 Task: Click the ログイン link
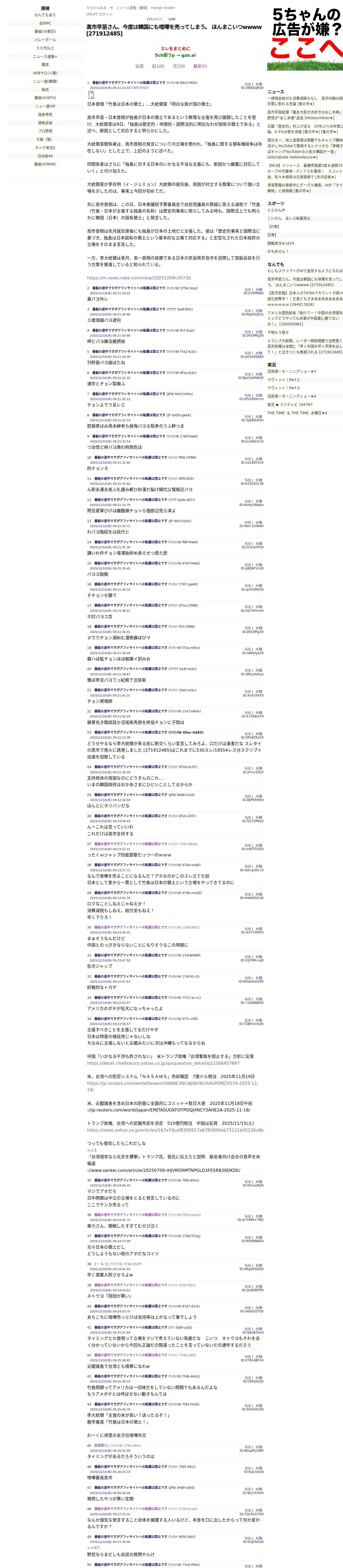pos(105,14)
